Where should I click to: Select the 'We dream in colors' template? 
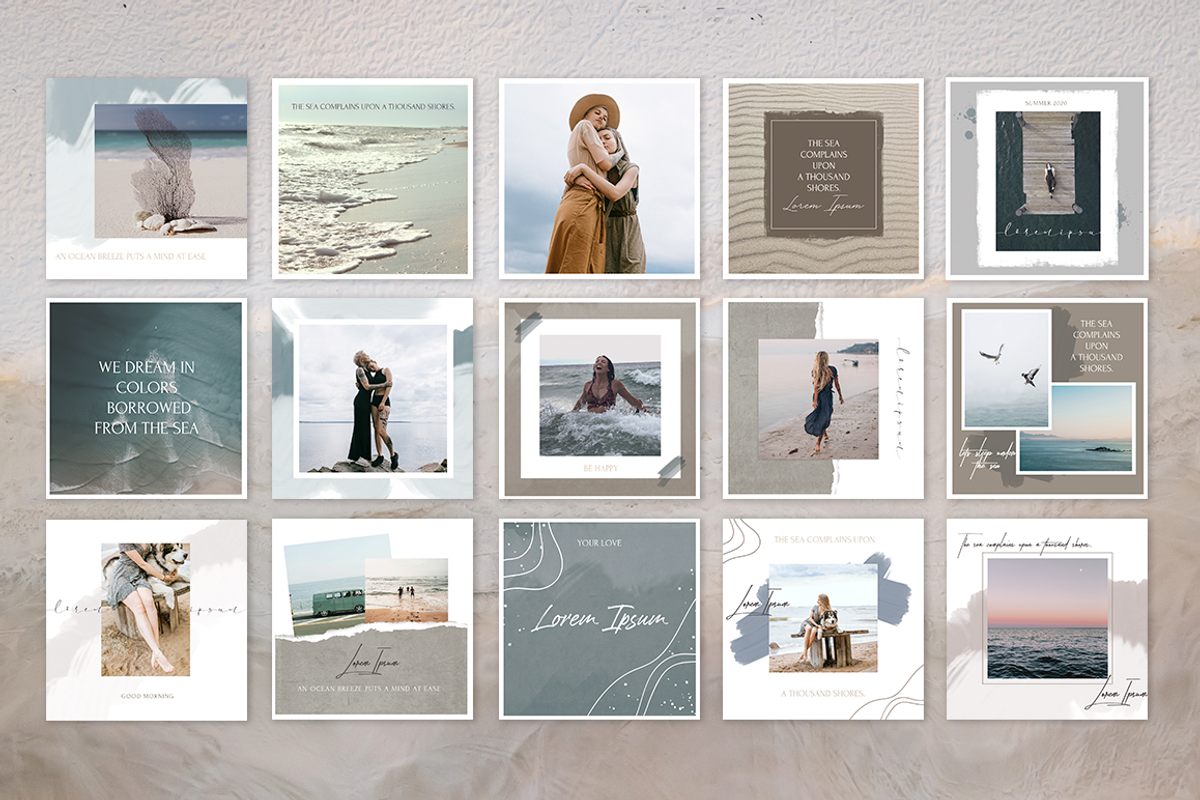[146, 398]
